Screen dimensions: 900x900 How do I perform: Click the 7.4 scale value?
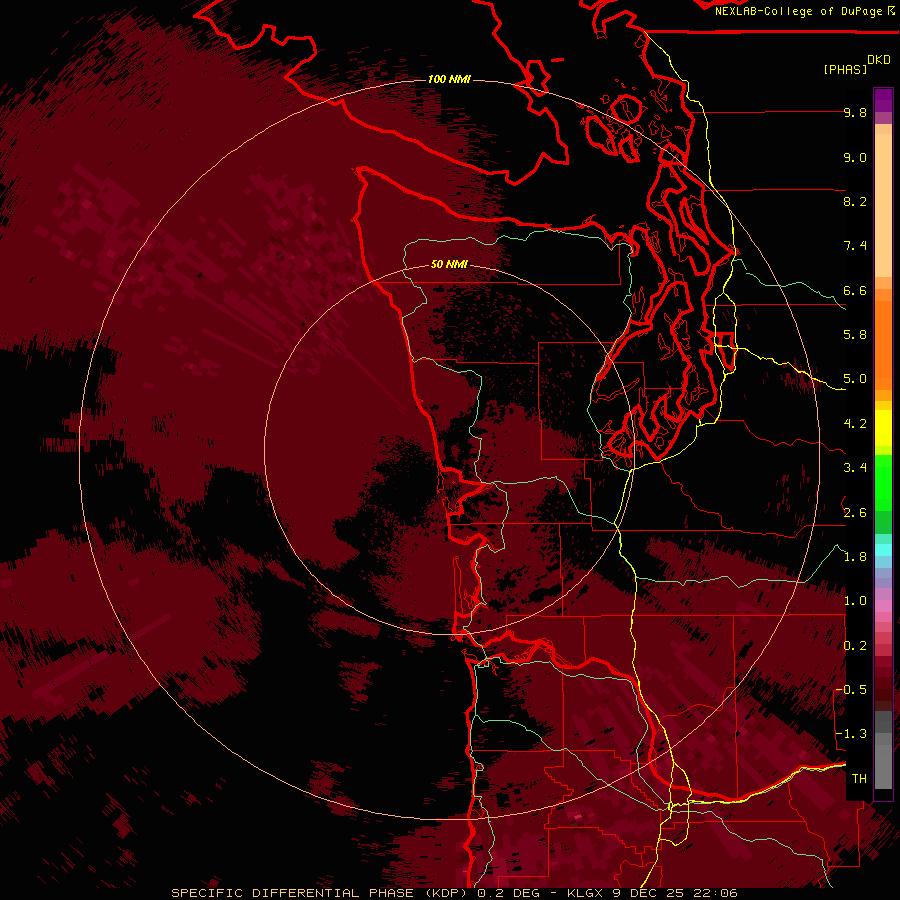(855, 246)
